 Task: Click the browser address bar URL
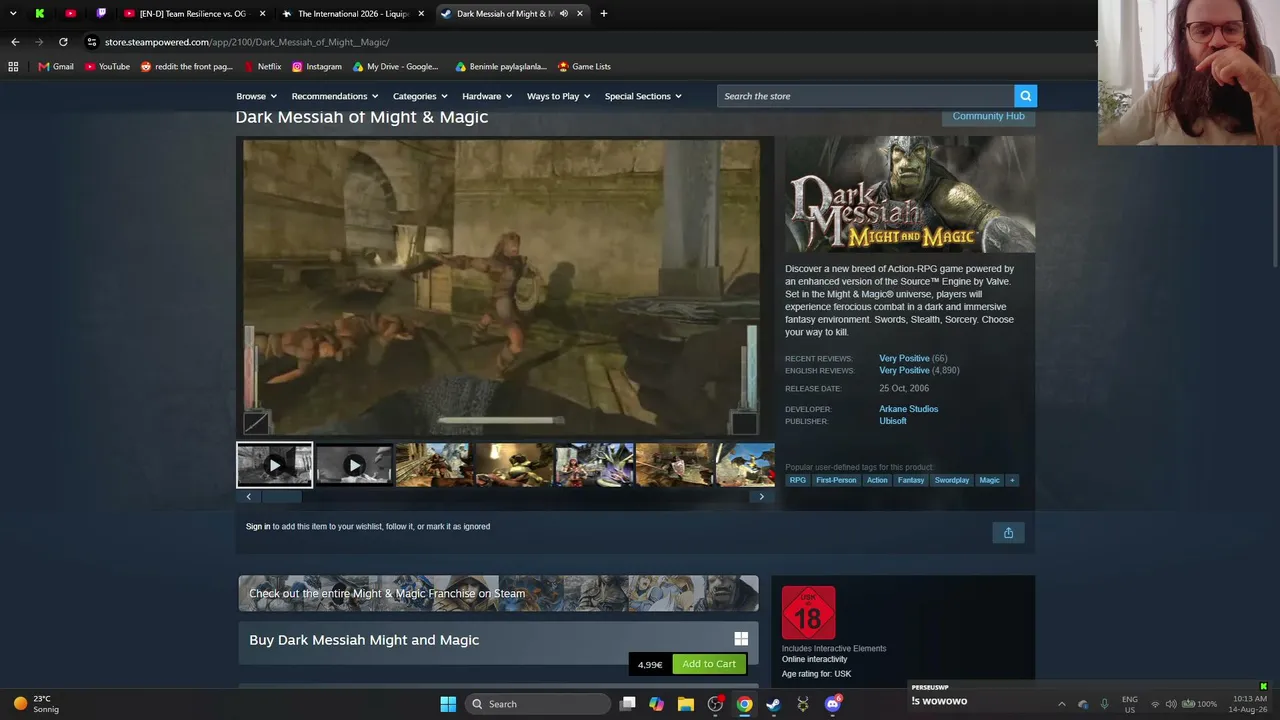pos(247,42)
